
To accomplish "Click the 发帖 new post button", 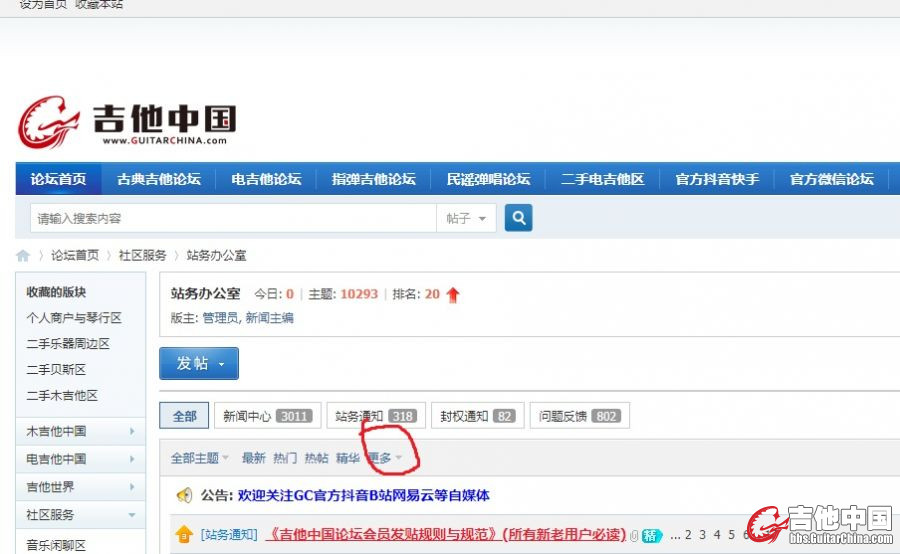I will tap(199, 364).
